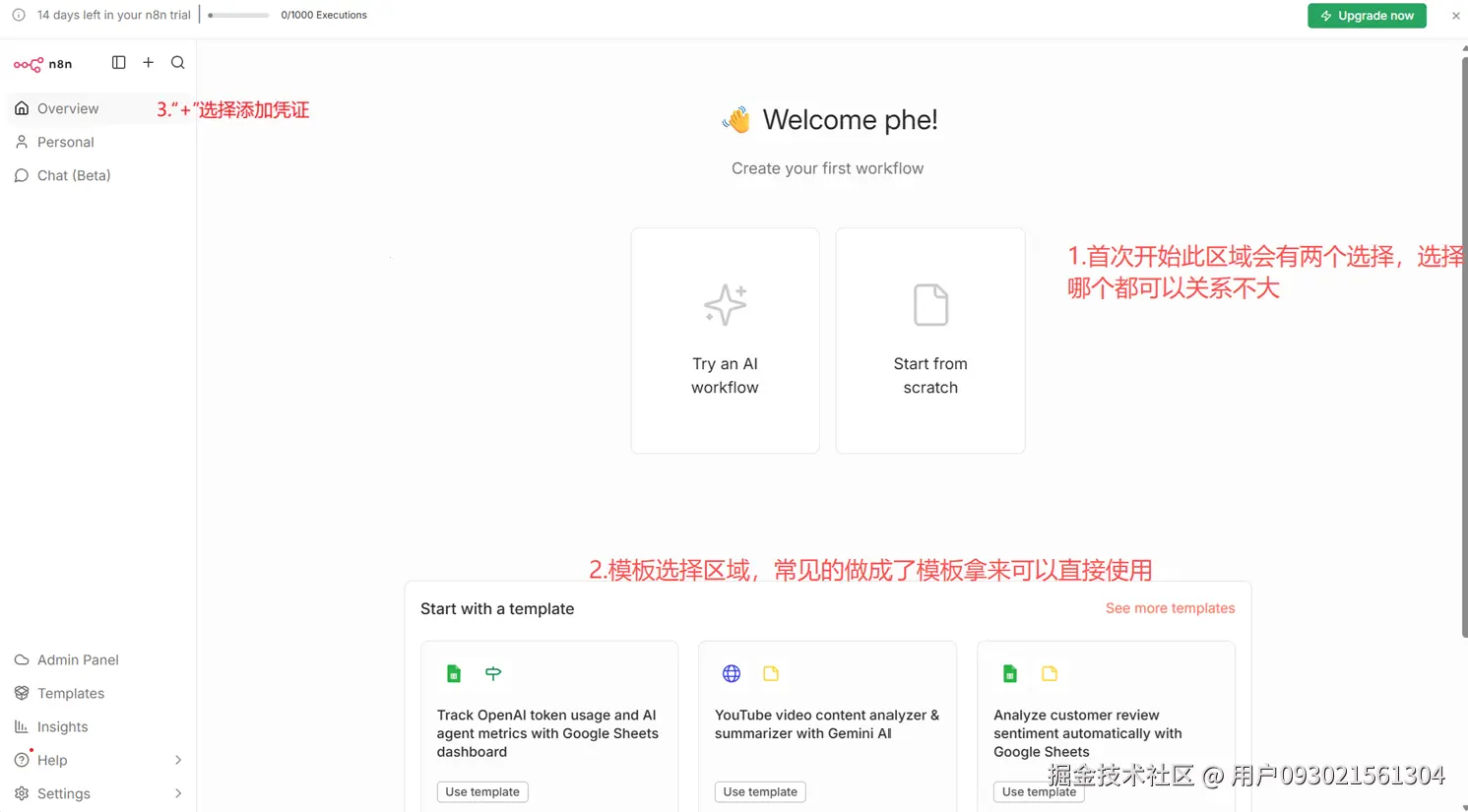Open Personal in sidebar
Screen dimensions: 1468x812
coord(98,142)
